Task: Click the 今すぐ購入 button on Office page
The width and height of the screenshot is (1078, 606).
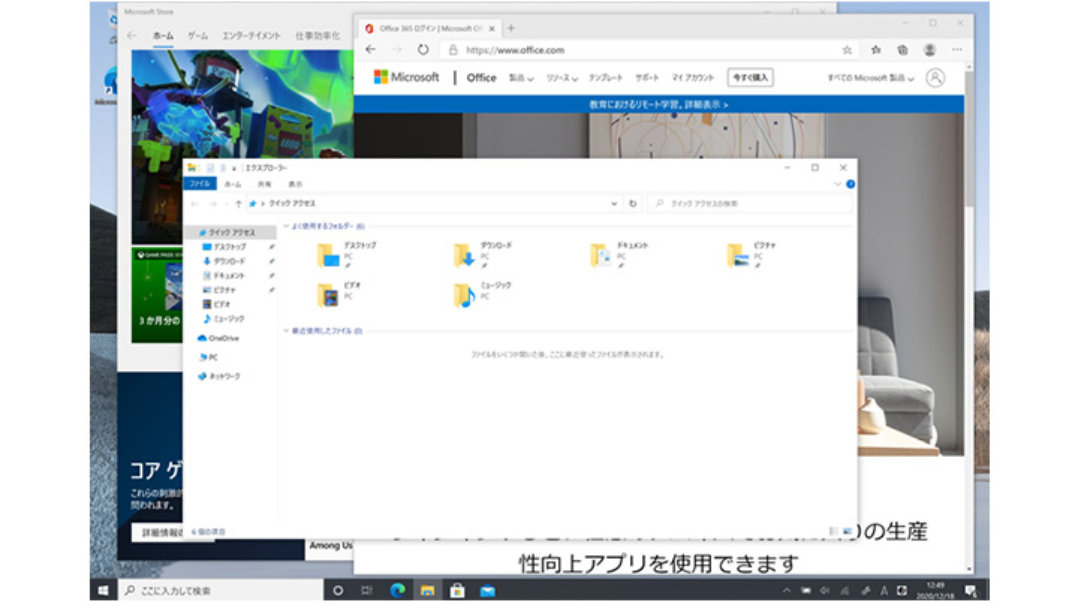Action: click(750, 78)
